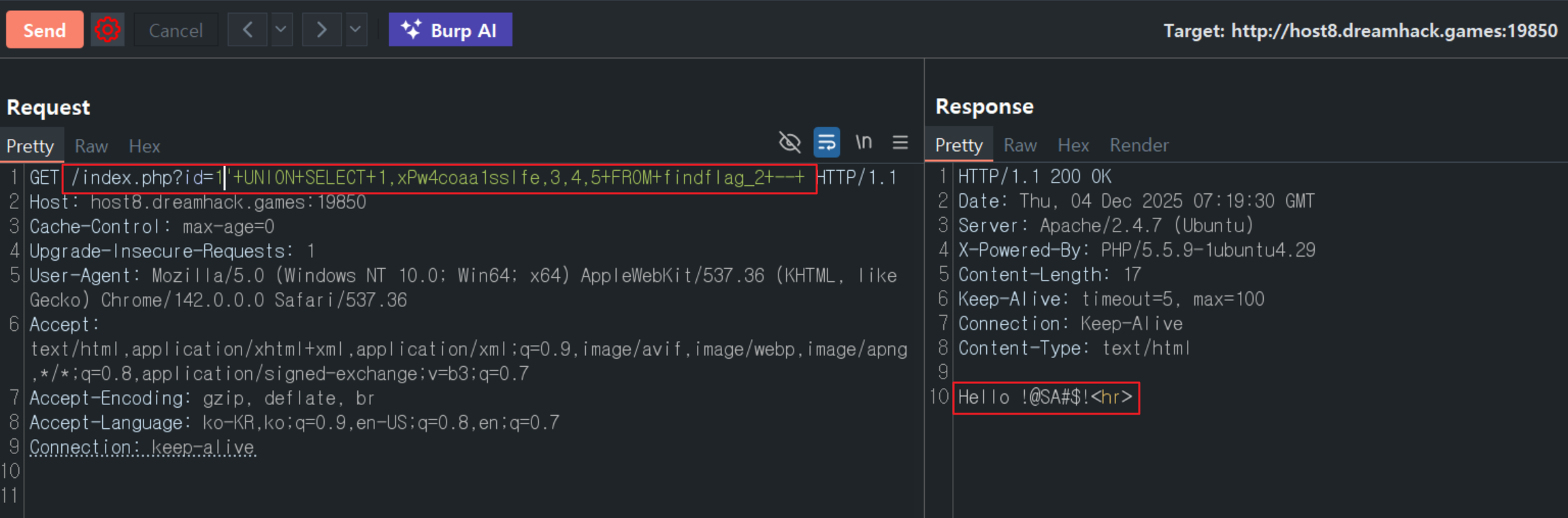
Task: Toggle show newline characters \n icon
Action: [x=864, y=142]
